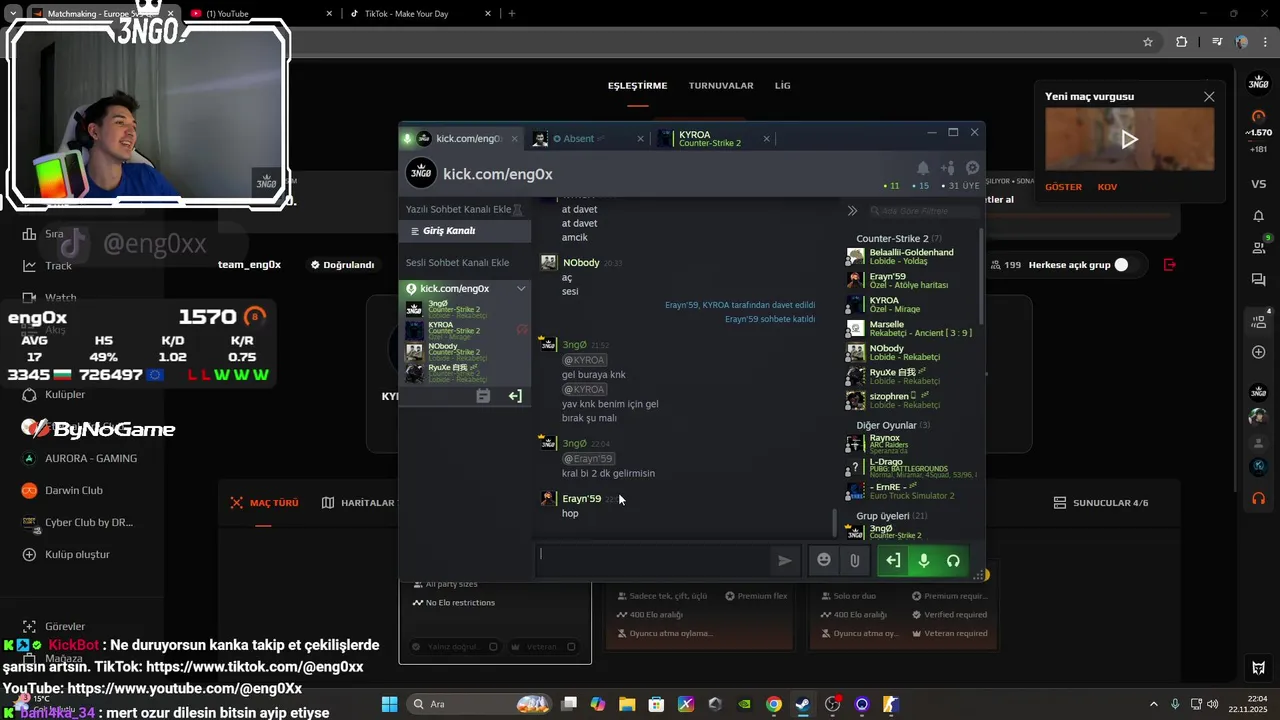Bookmark page with star icon
Screen dimensions: 1280x720
1148,42
